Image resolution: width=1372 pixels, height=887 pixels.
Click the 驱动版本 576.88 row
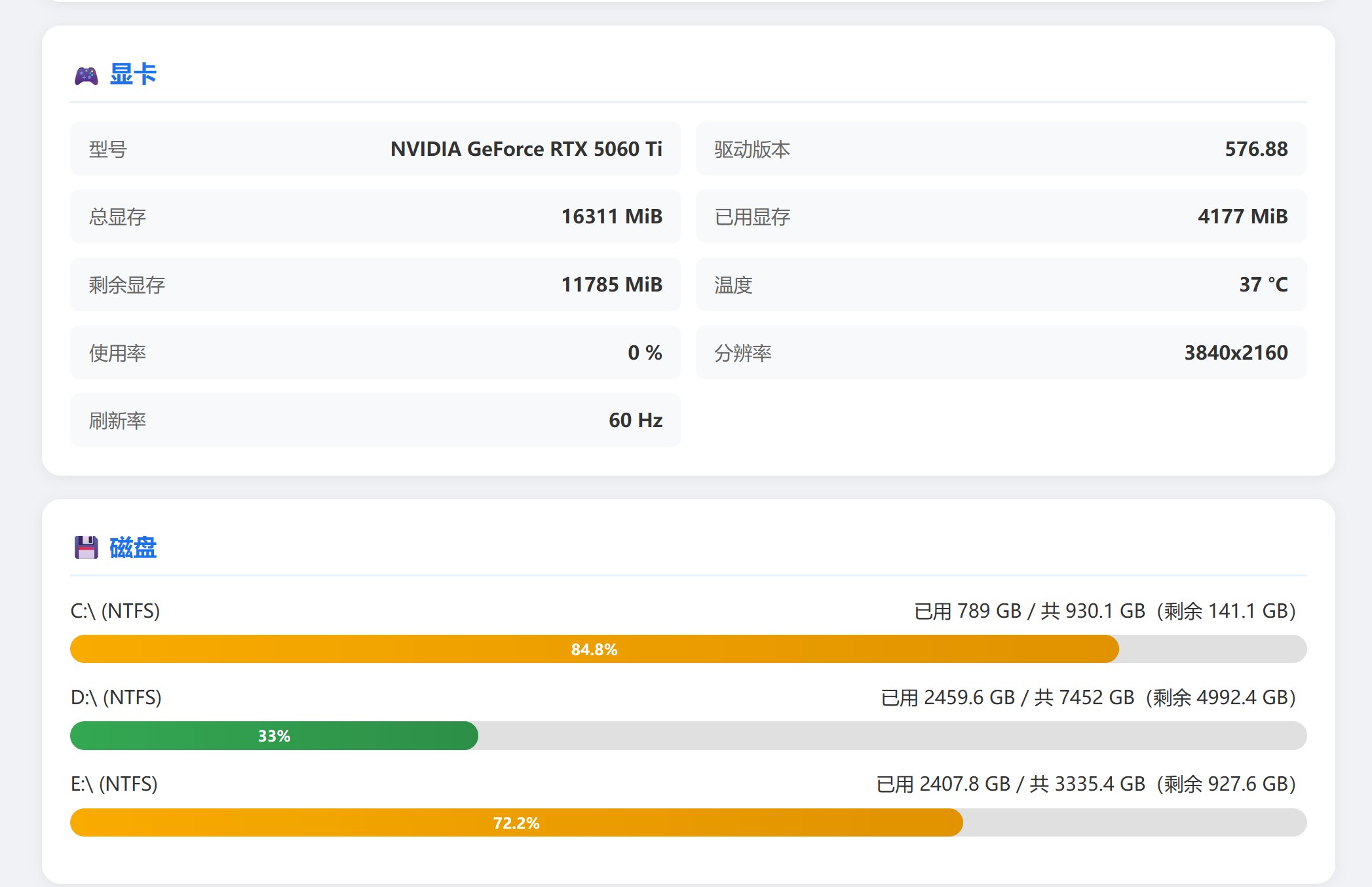tap(1000, 149)
